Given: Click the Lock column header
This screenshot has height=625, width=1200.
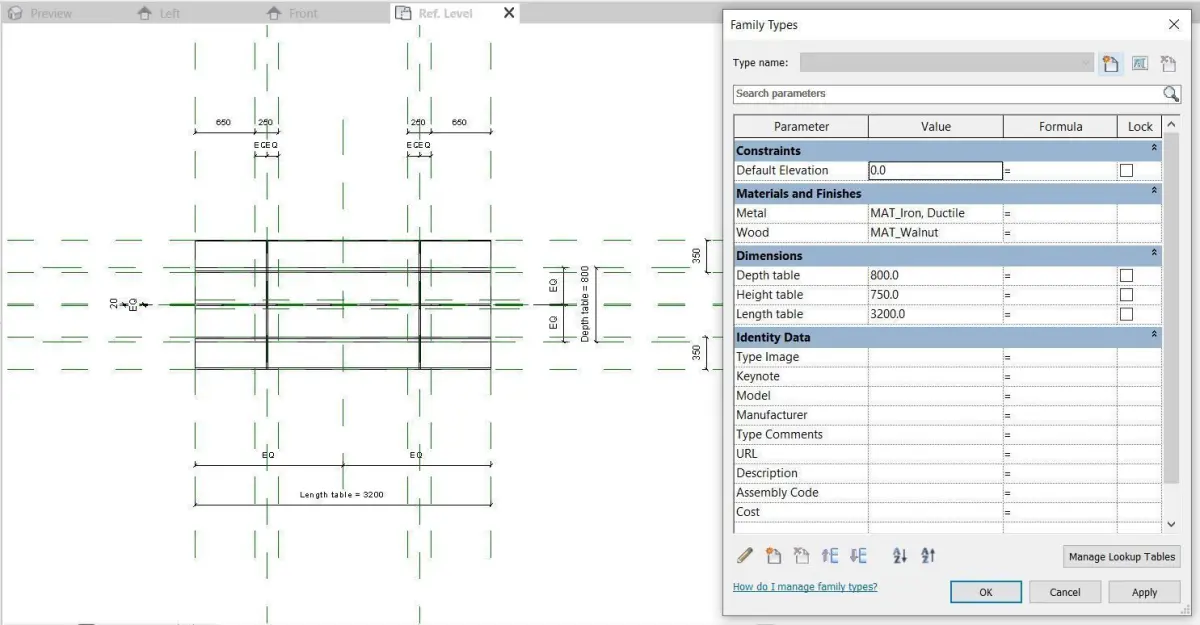Looking at the screenshot, I should point(1140,126).
